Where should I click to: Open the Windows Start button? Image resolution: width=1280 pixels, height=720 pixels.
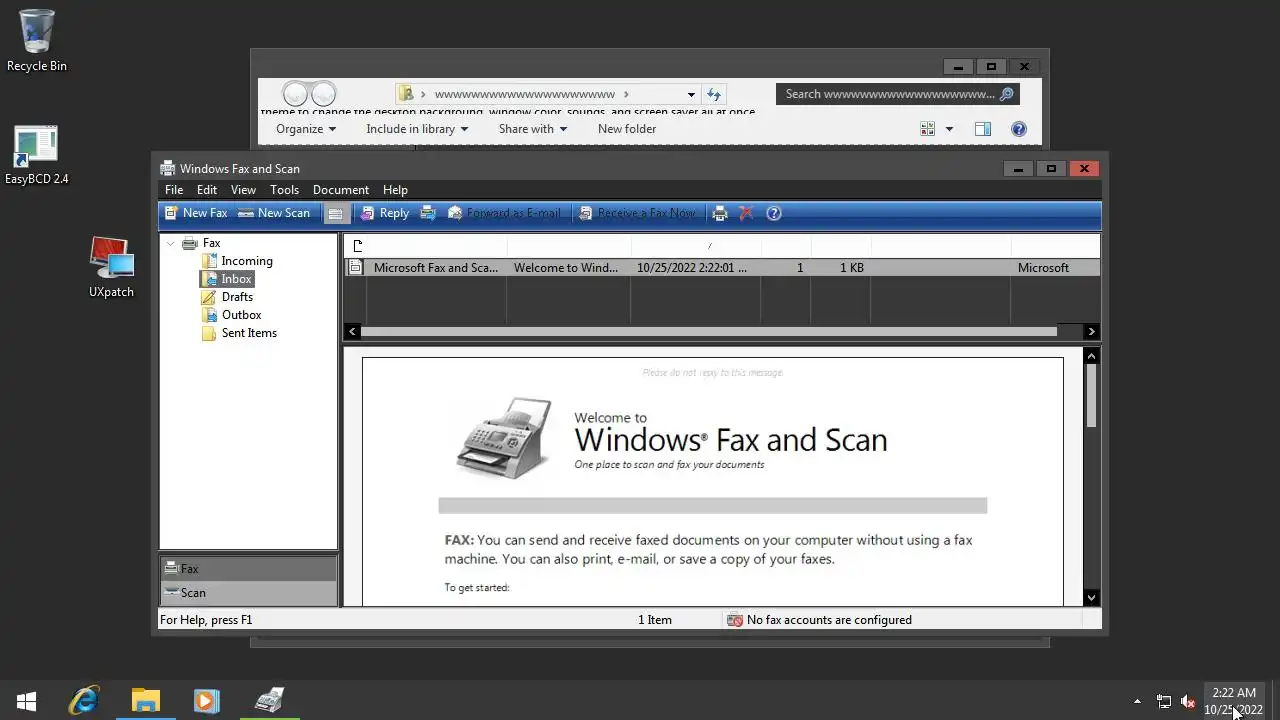(x=27, y=701)
